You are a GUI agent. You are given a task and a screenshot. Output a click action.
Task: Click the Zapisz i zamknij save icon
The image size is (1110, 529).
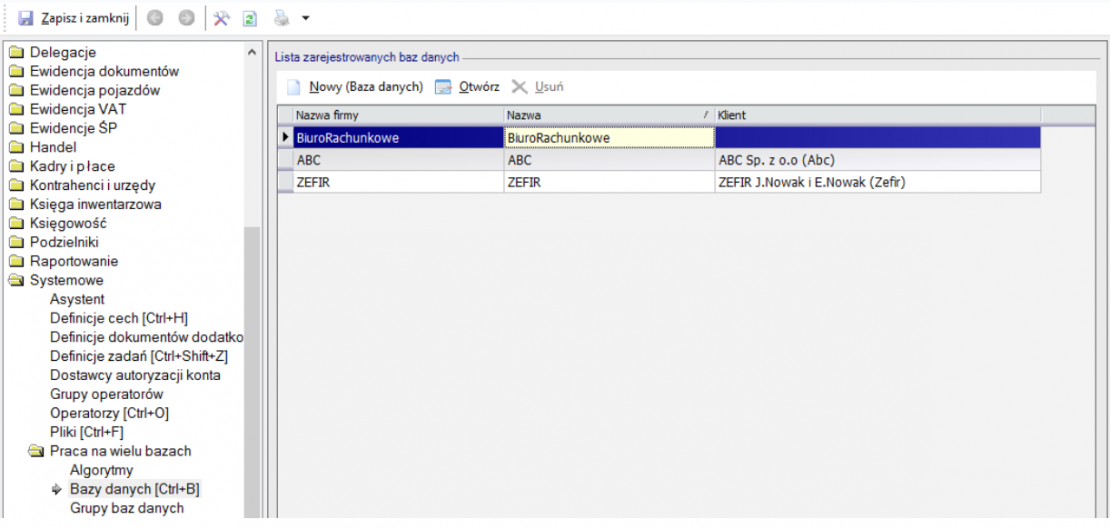click(26, 18)
